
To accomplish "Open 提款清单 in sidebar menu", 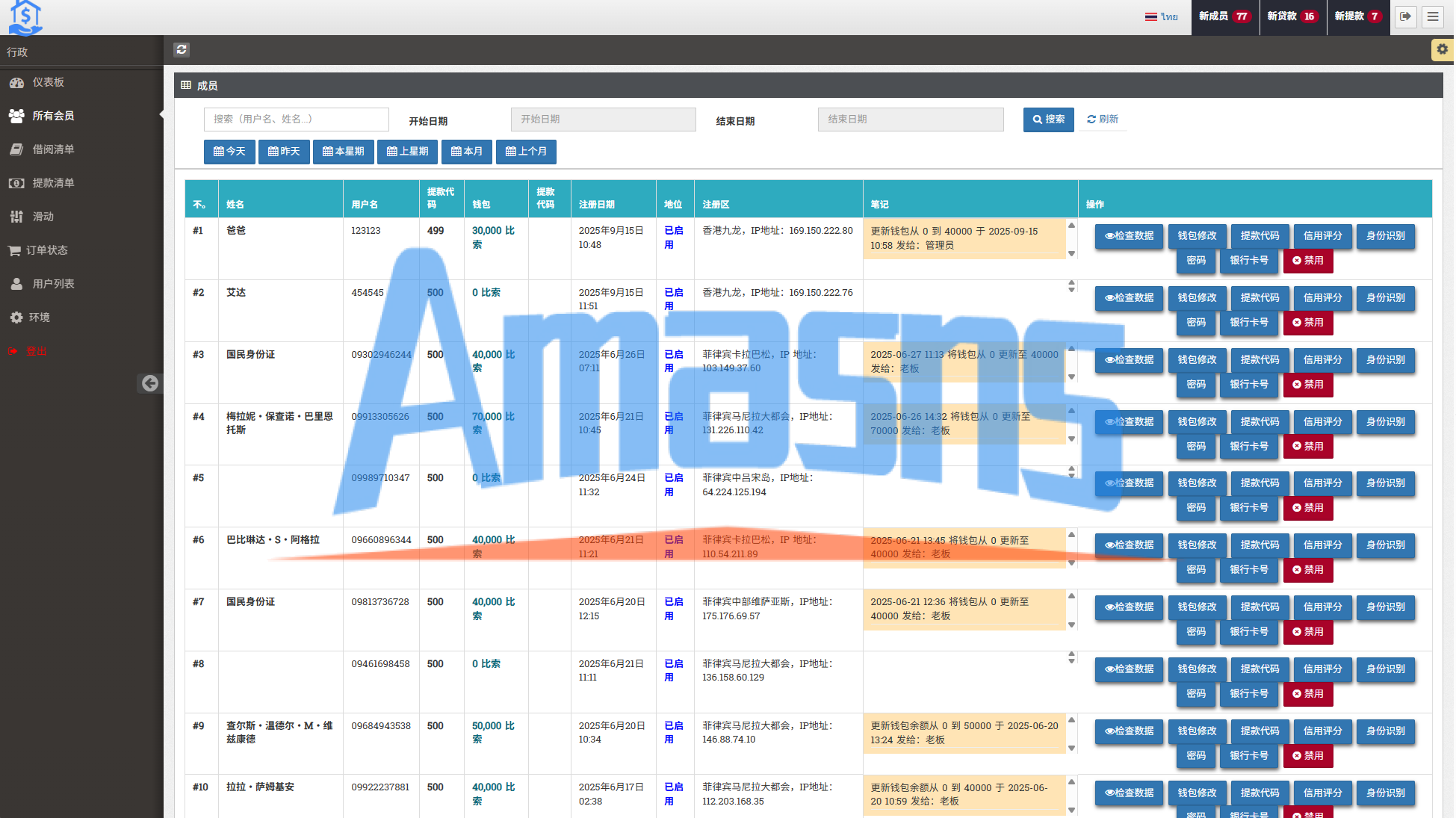I will [x=53, y=183].
